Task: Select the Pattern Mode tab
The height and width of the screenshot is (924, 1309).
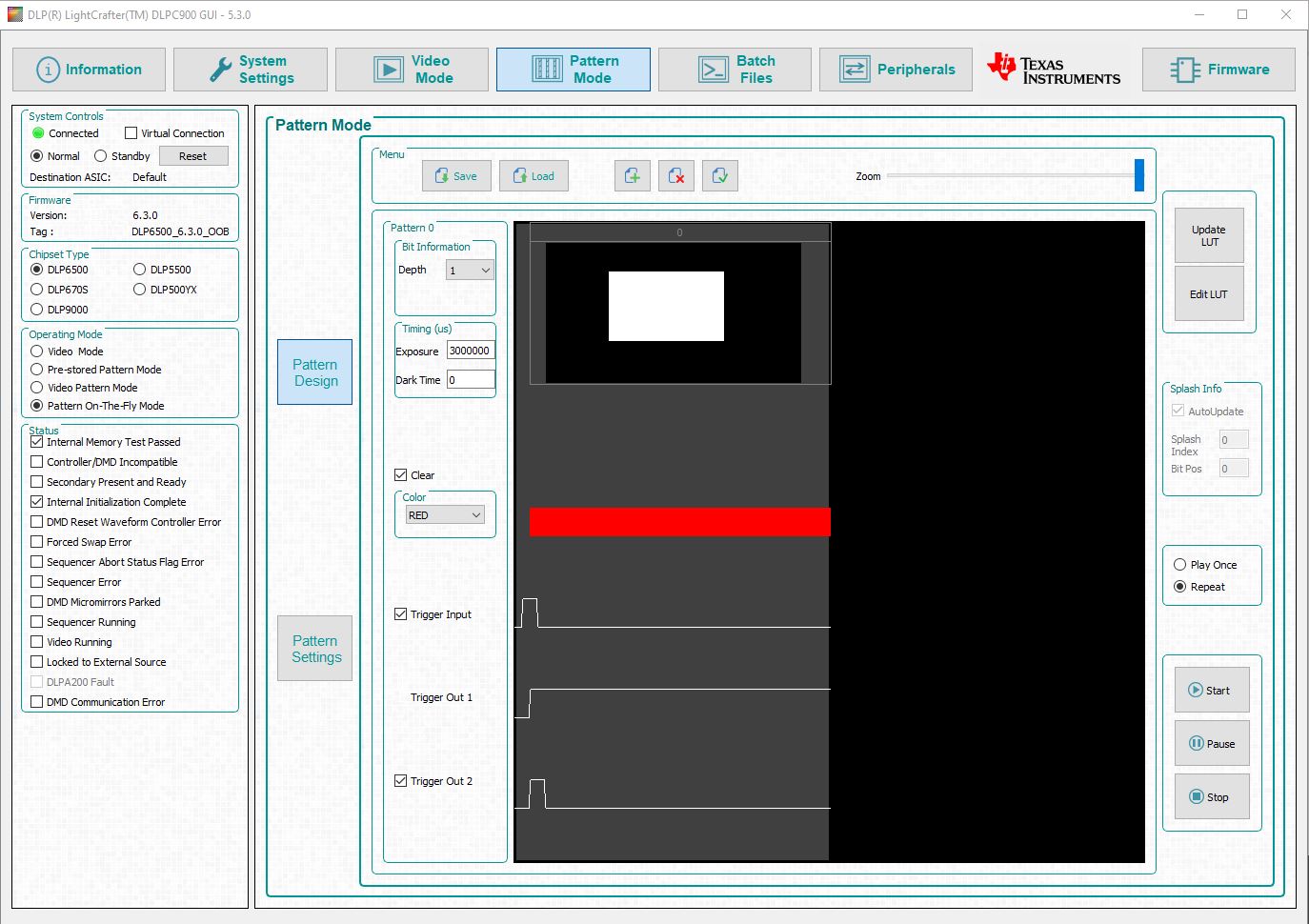Action: [x=574, y=70]
